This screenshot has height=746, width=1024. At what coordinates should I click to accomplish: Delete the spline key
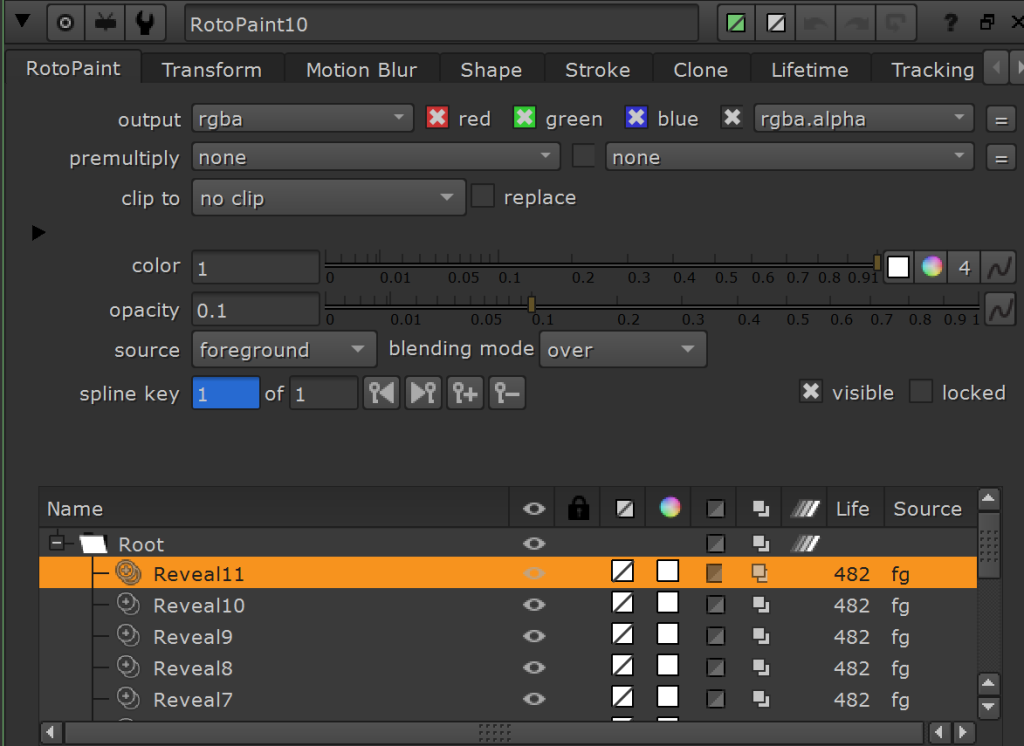tap(507, 393)
